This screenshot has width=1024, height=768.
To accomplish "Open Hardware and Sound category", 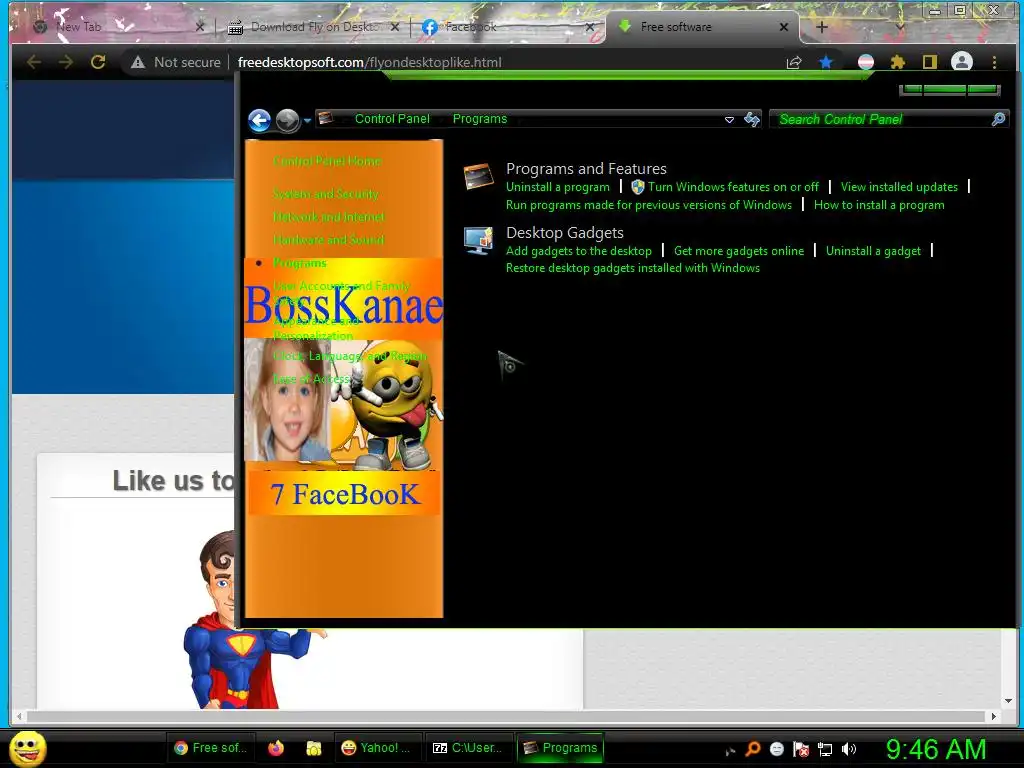I will click(x=328, y=240).
